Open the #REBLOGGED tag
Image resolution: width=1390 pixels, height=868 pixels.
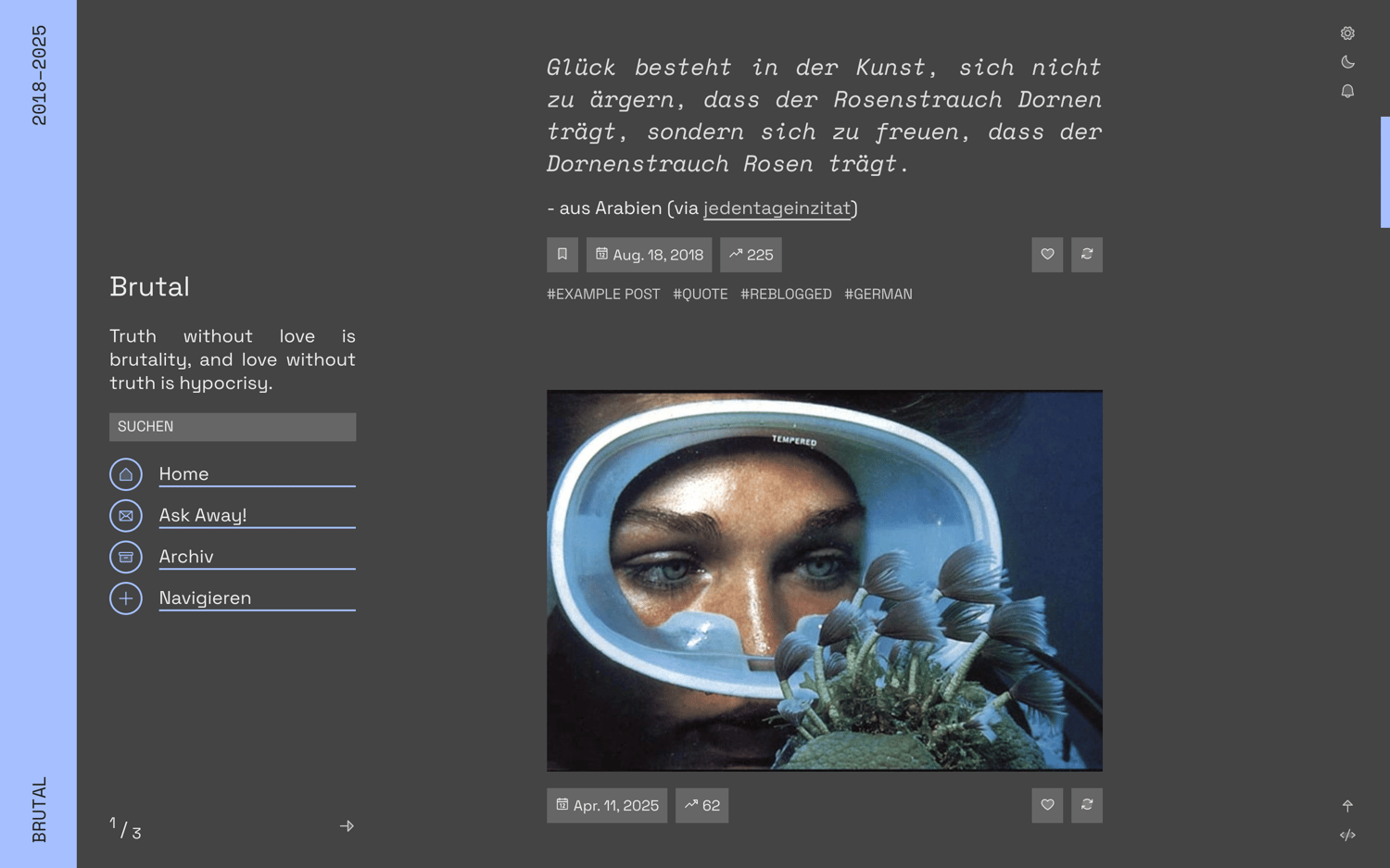coord(786,294)
